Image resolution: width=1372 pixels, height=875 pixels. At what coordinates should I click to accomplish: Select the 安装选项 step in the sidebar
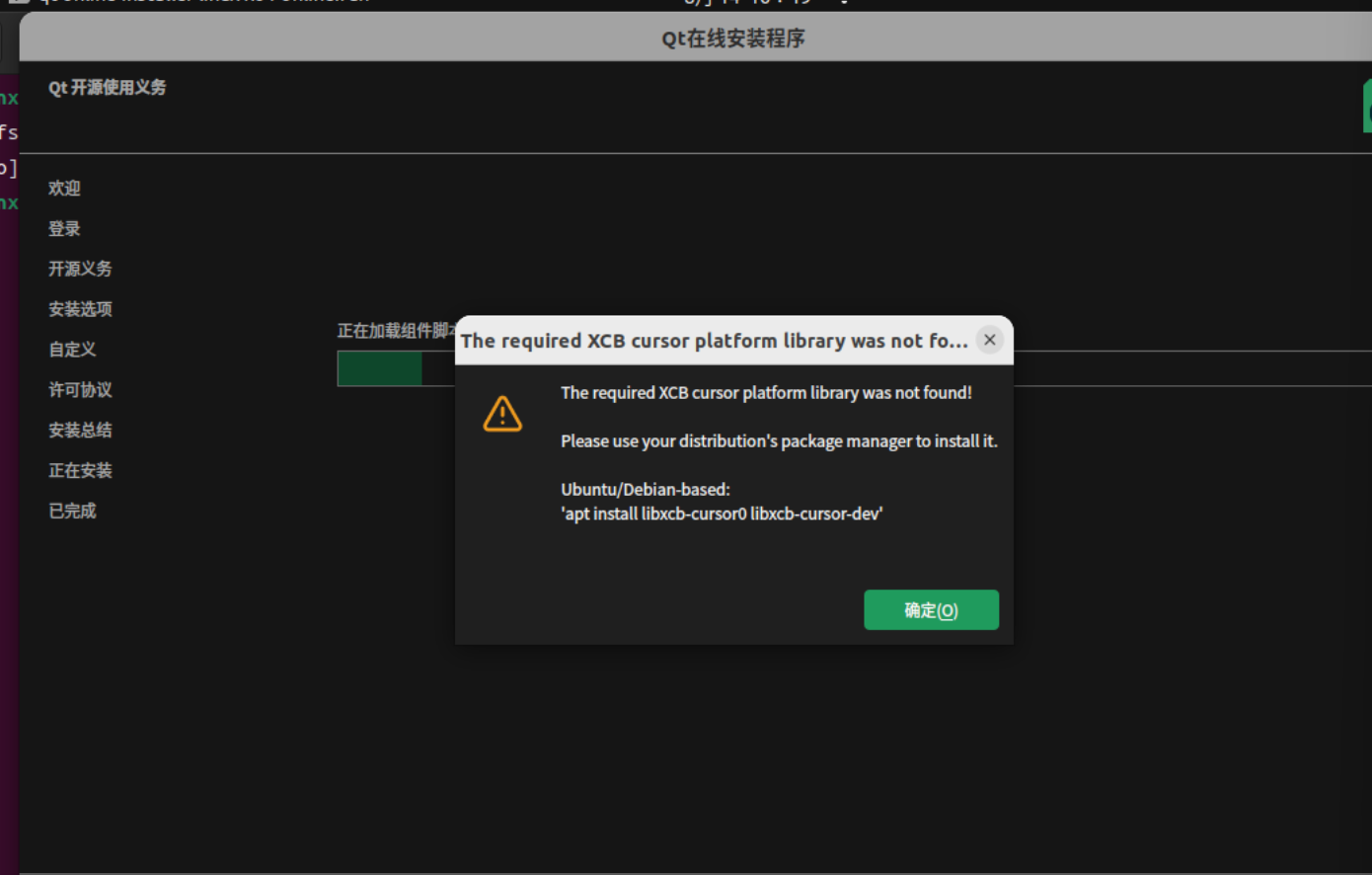(x=79, y=308)
